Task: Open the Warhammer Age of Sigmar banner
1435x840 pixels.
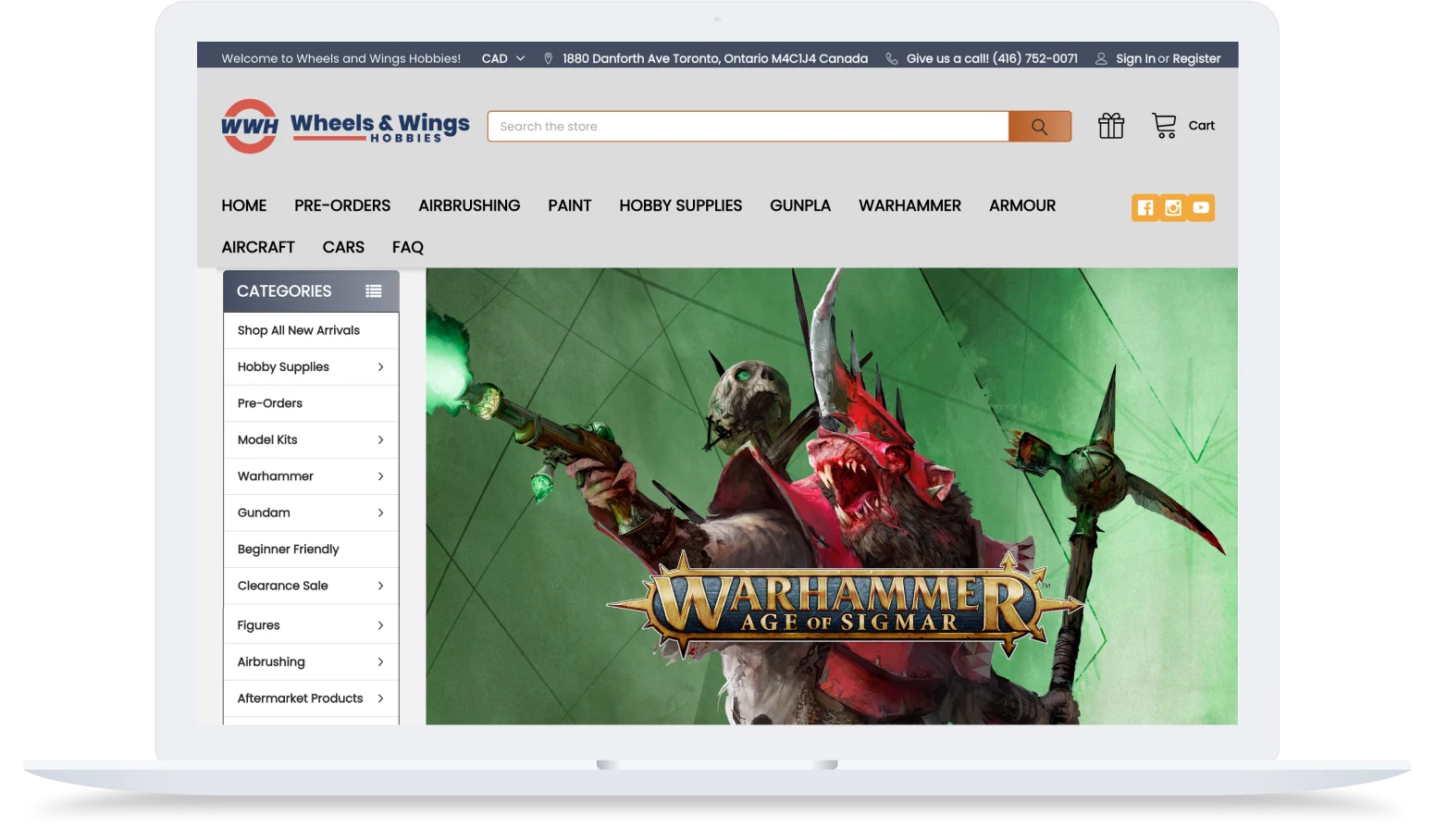Action: point(832,497)
